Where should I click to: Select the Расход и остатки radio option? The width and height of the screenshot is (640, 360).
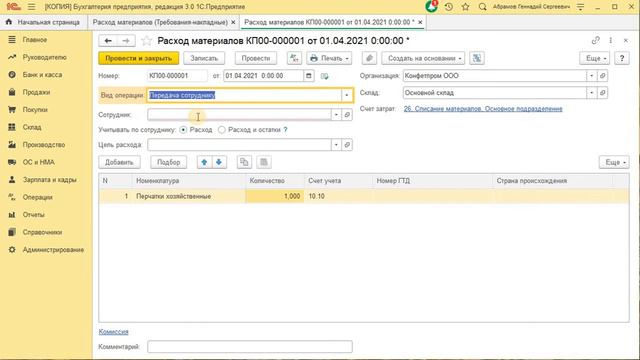coord(222,130)
